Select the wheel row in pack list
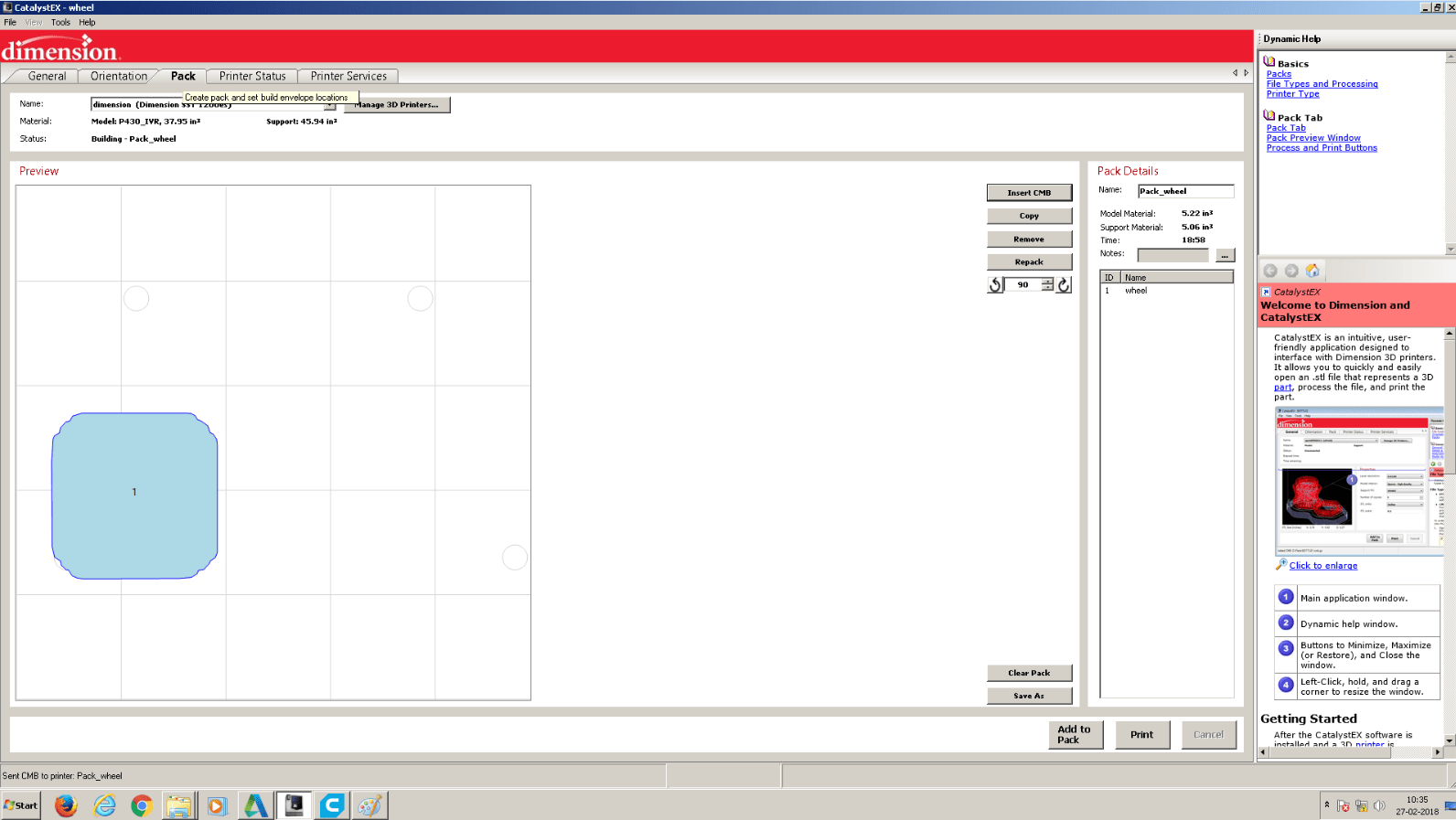Viewport: 1456px width, 820px height. [1166, 291]
